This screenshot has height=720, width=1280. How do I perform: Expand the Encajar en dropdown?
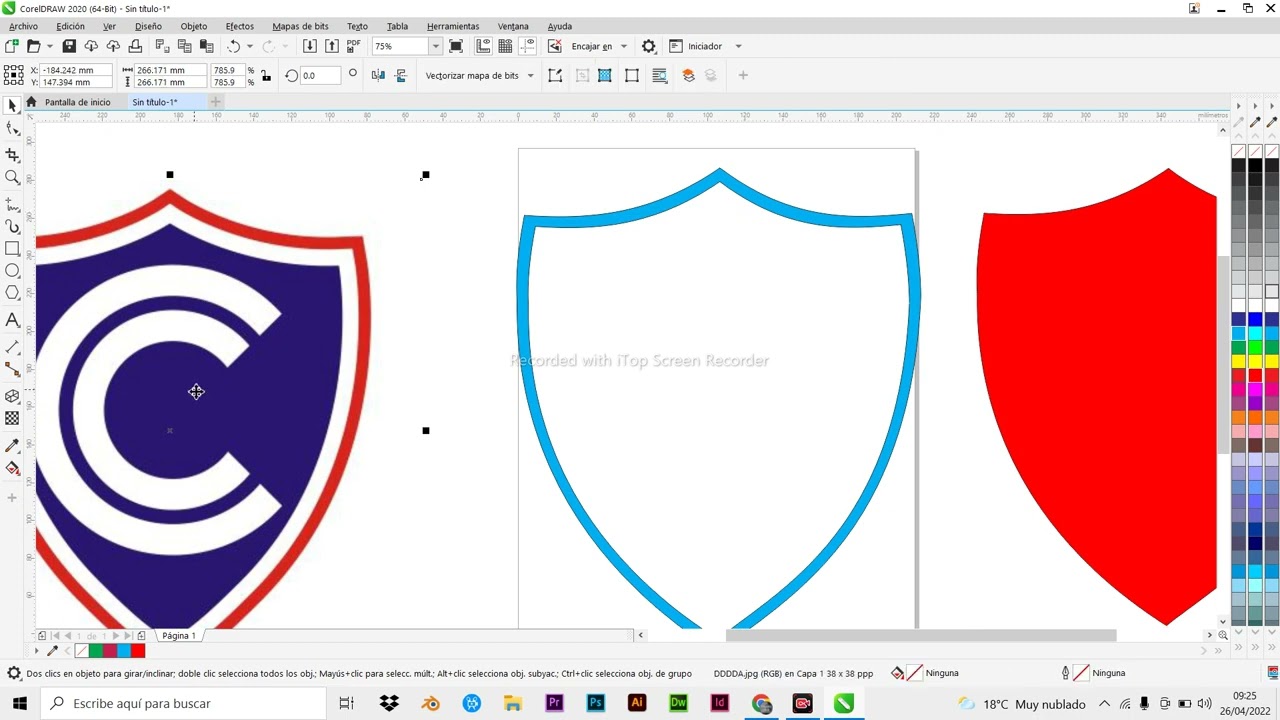pos(623,46)
